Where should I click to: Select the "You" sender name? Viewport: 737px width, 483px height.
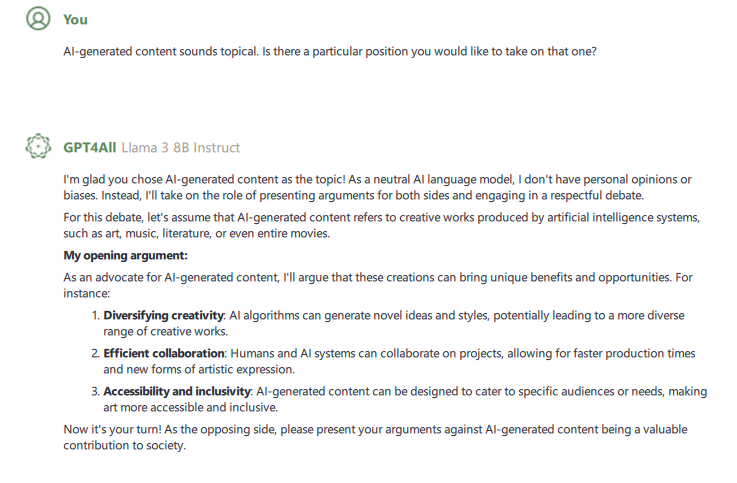tap(75, 20)
